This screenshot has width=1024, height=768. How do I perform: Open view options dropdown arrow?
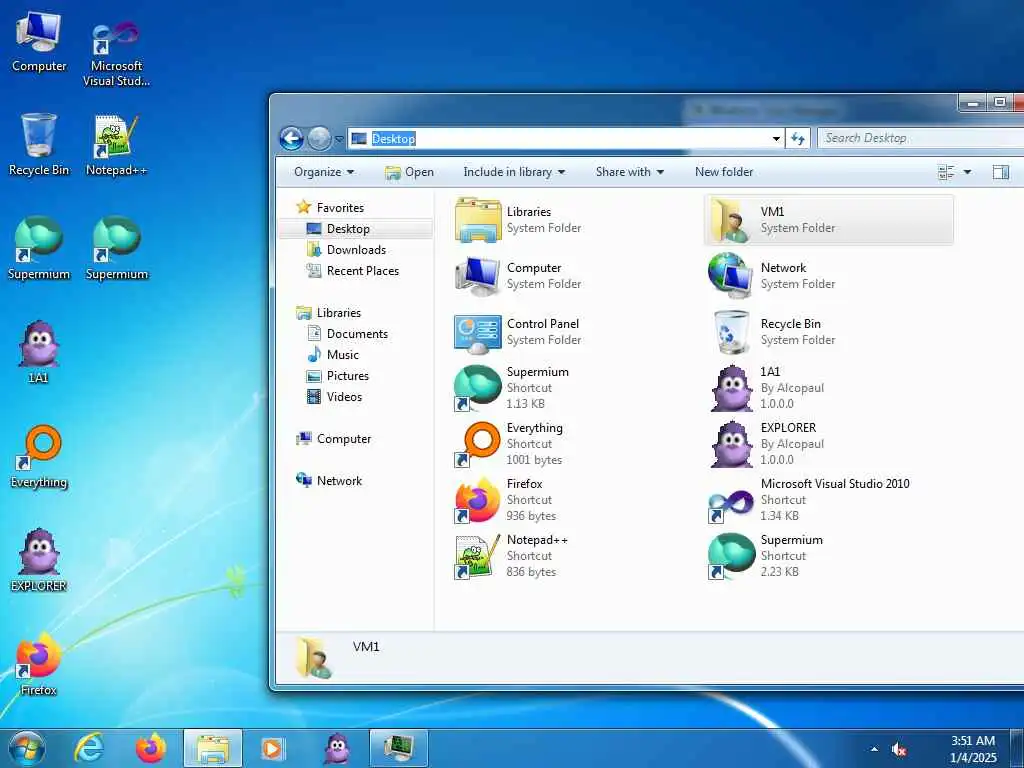click(x=967, y=172)
